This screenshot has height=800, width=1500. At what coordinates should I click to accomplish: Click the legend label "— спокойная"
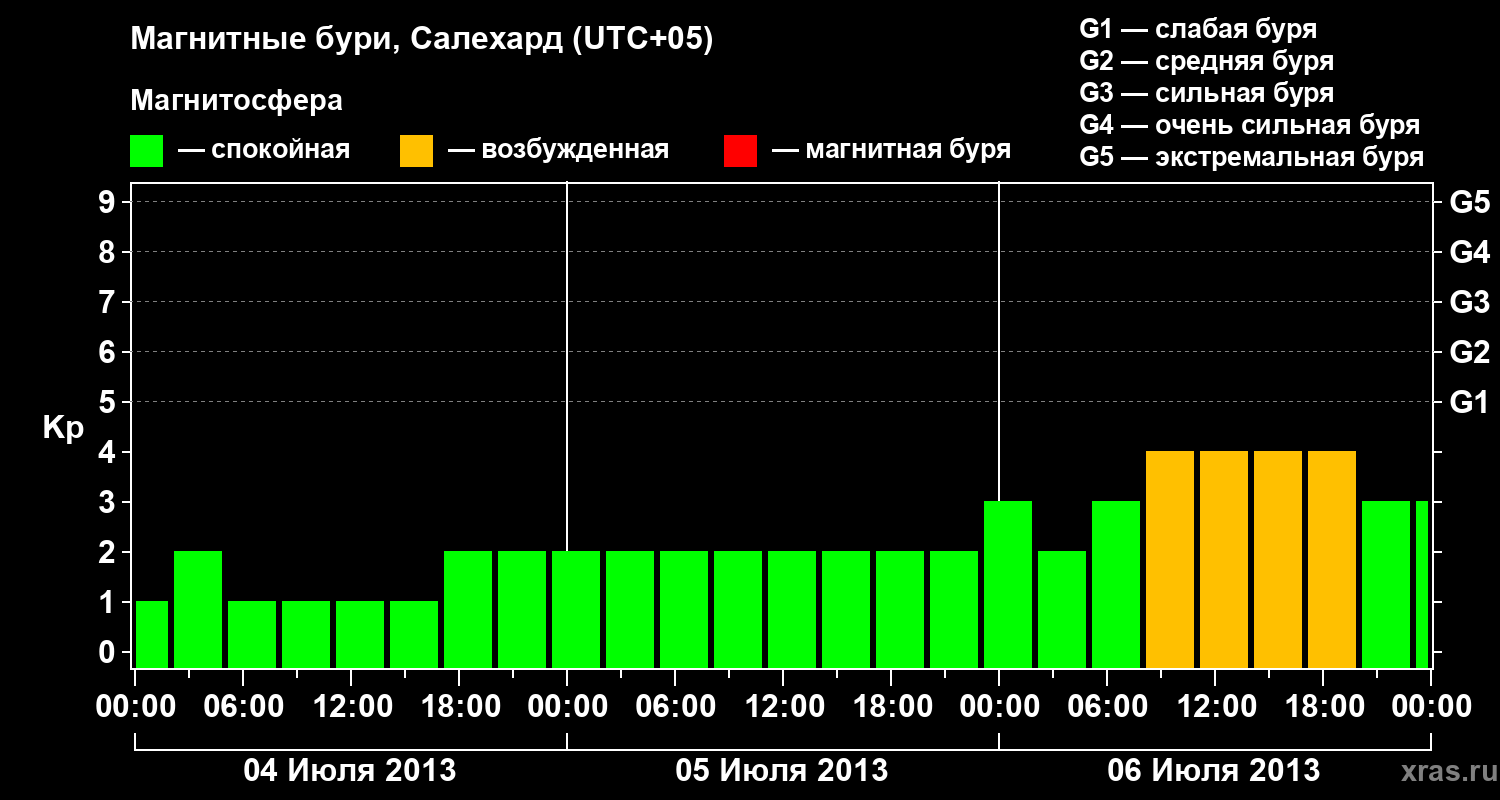[264, 150]
